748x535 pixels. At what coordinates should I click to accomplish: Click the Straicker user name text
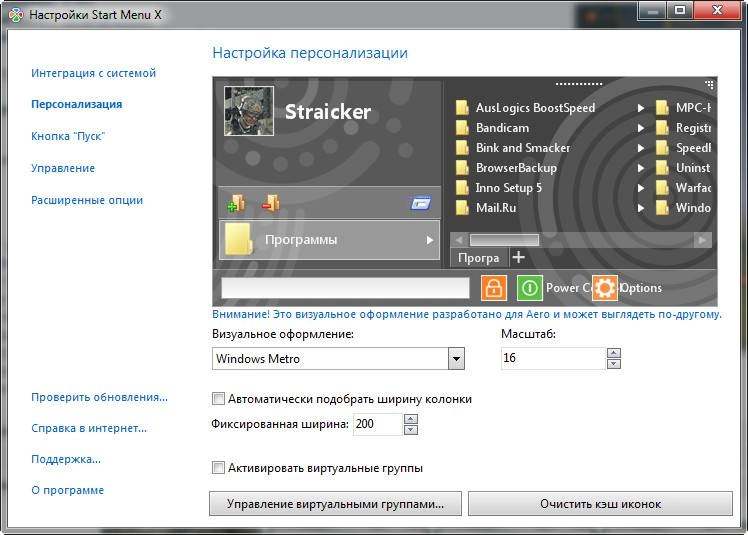328,112
